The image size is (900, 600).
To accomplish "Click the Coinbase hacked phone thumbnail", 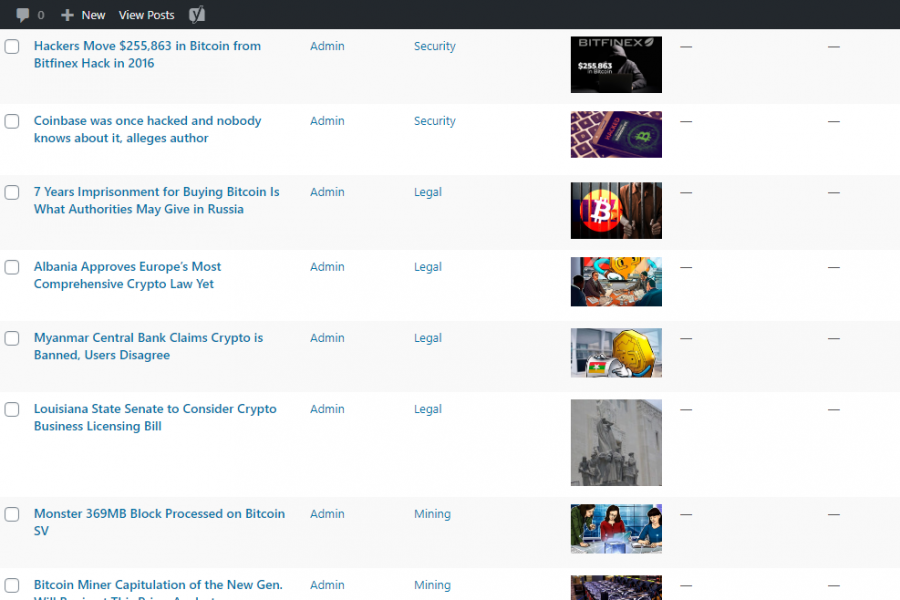I will pos(616,134).
